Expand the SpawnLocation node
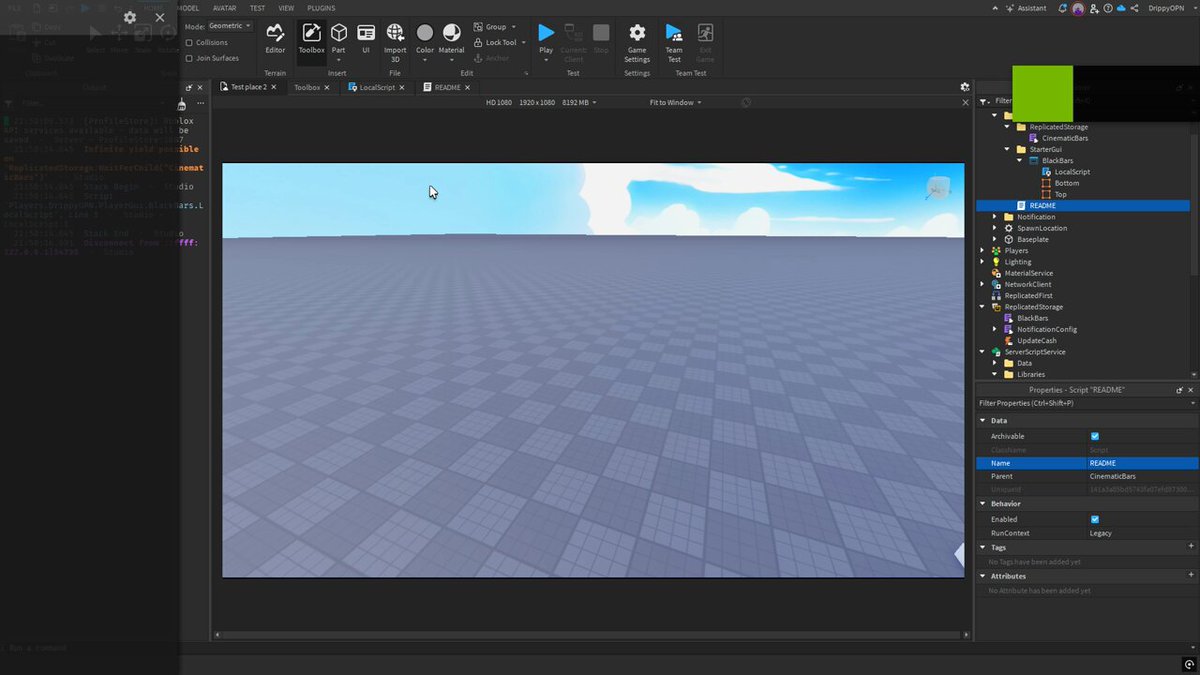The image size is (1200, 675). coord(994,228)
